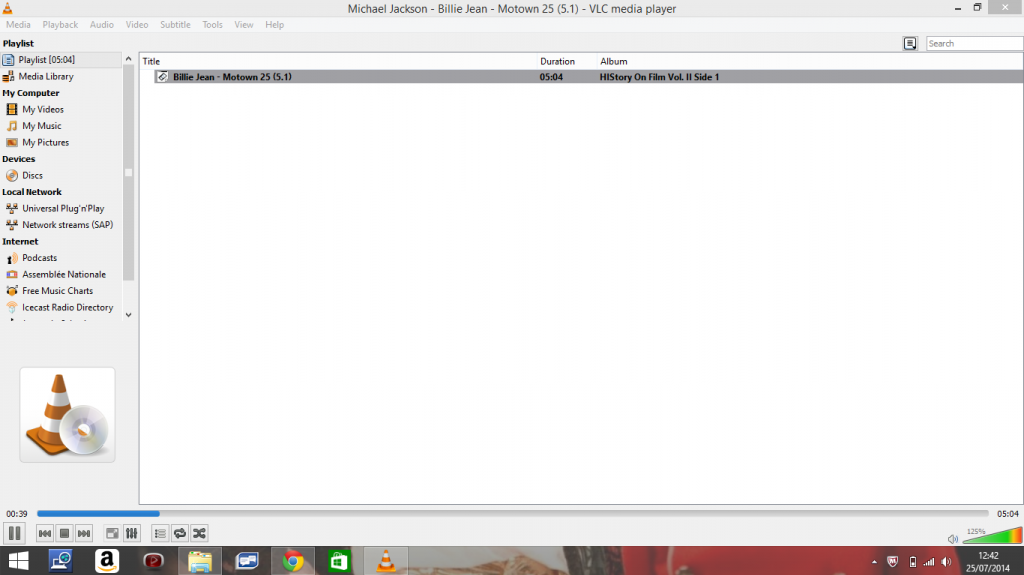Select Icecast Radio Directory
The width and height of the screenshot is (1024, 575).
(67, 307)
